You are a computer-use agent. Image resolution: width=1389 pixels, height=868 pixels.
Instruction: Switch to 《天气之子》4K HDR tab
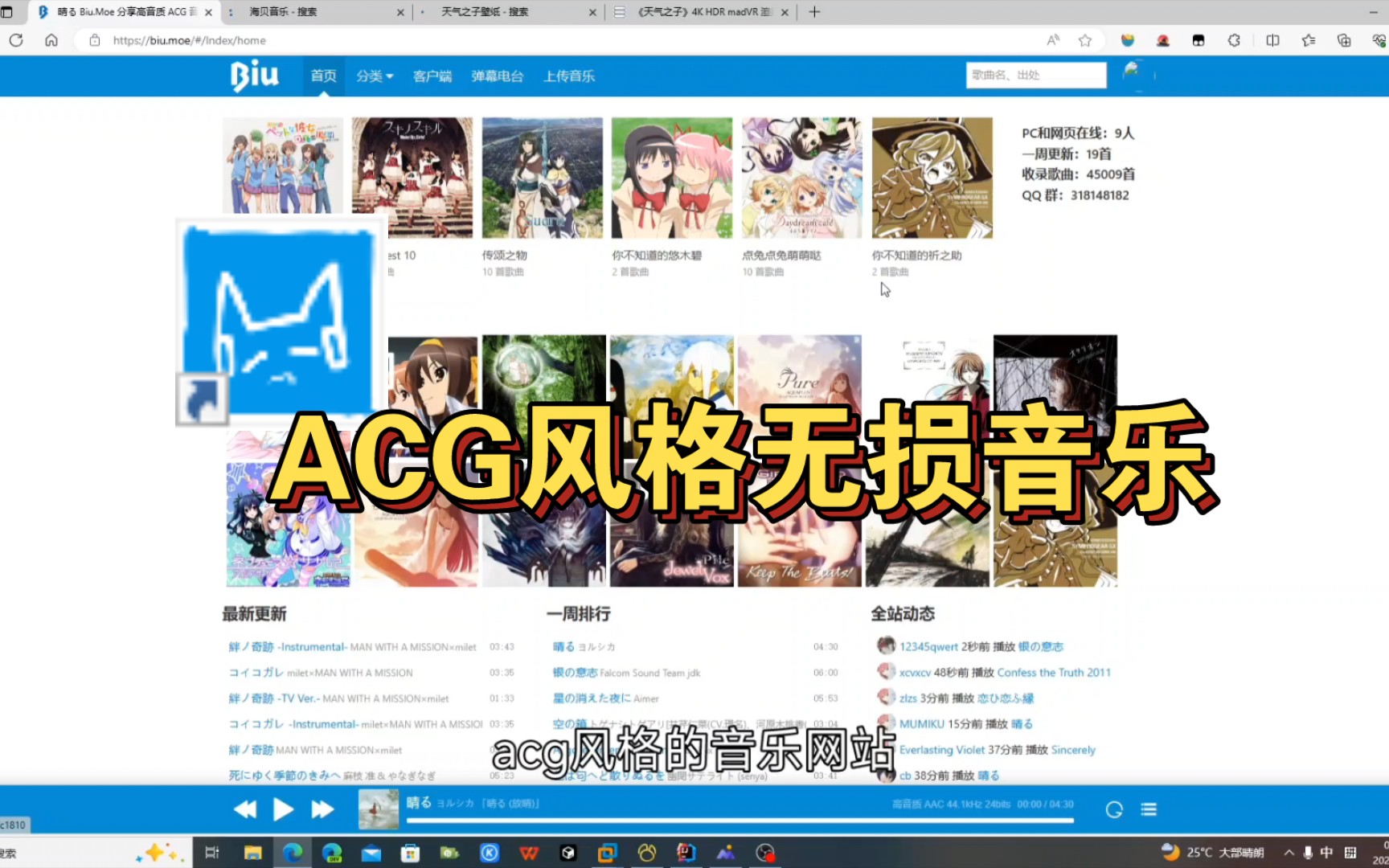point(699,12)
